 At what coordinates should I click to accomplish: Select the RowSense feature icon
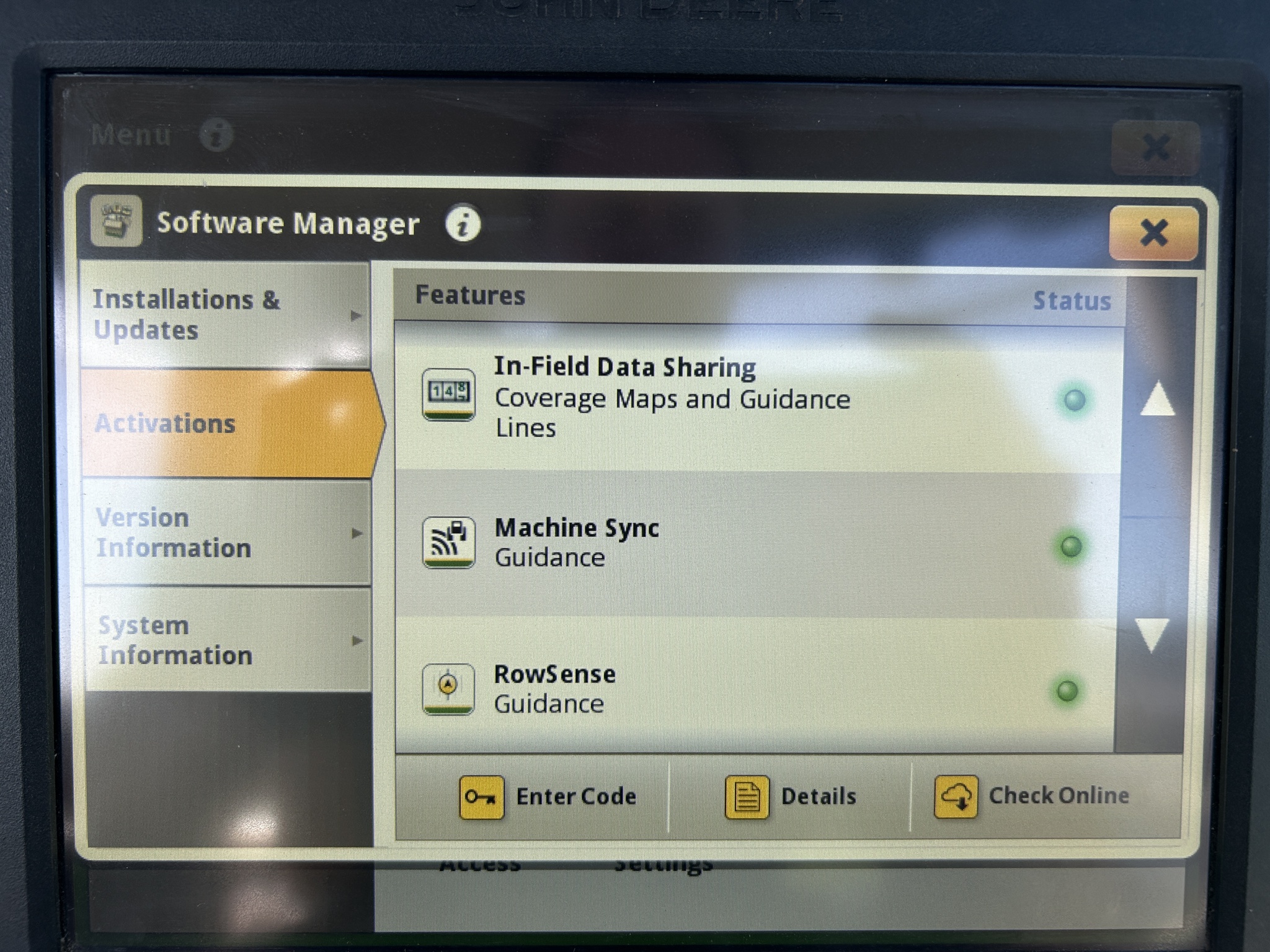pyautogui.click(x=448, y=689)
